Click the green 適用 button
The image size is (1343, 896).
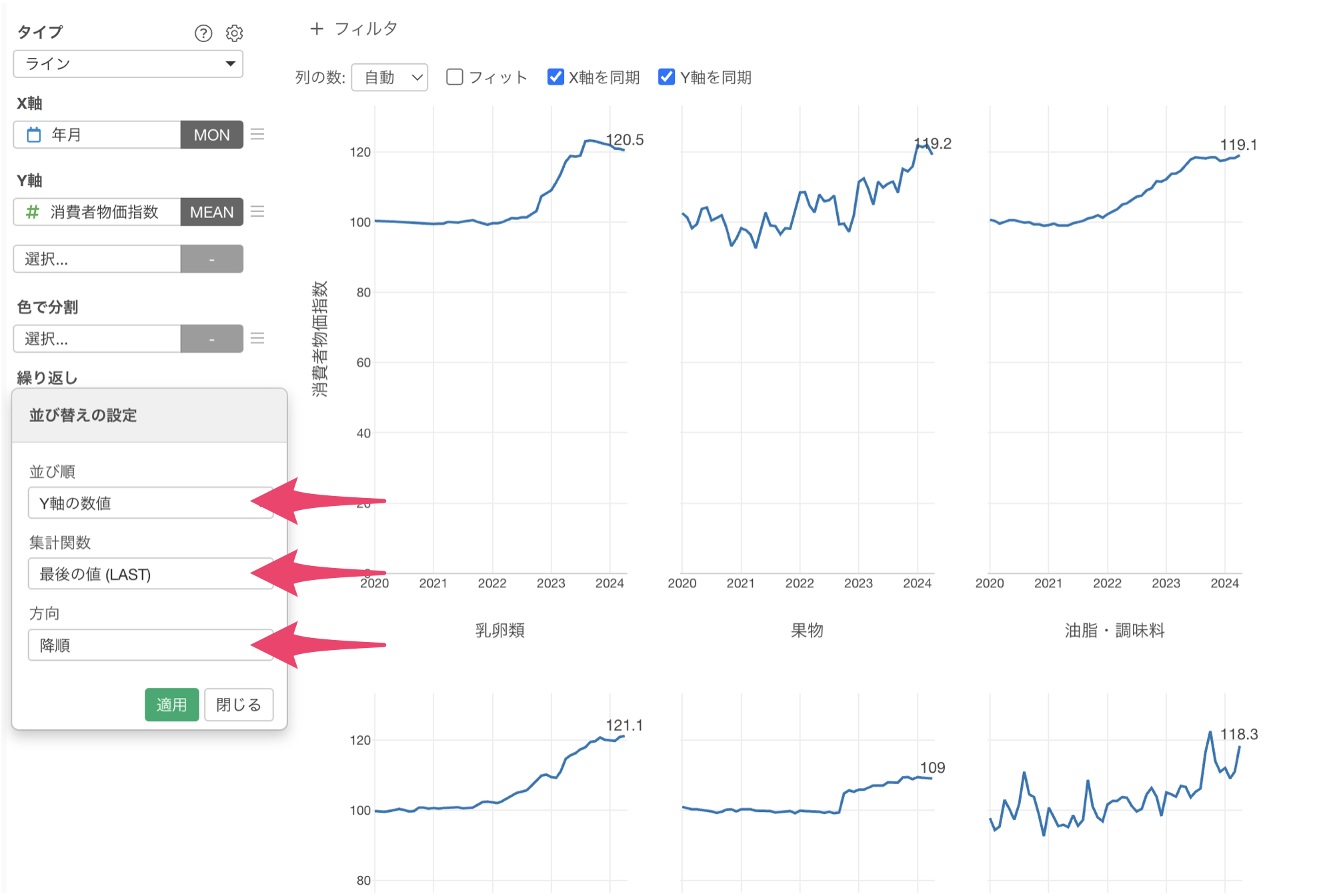tap(171, 705)
